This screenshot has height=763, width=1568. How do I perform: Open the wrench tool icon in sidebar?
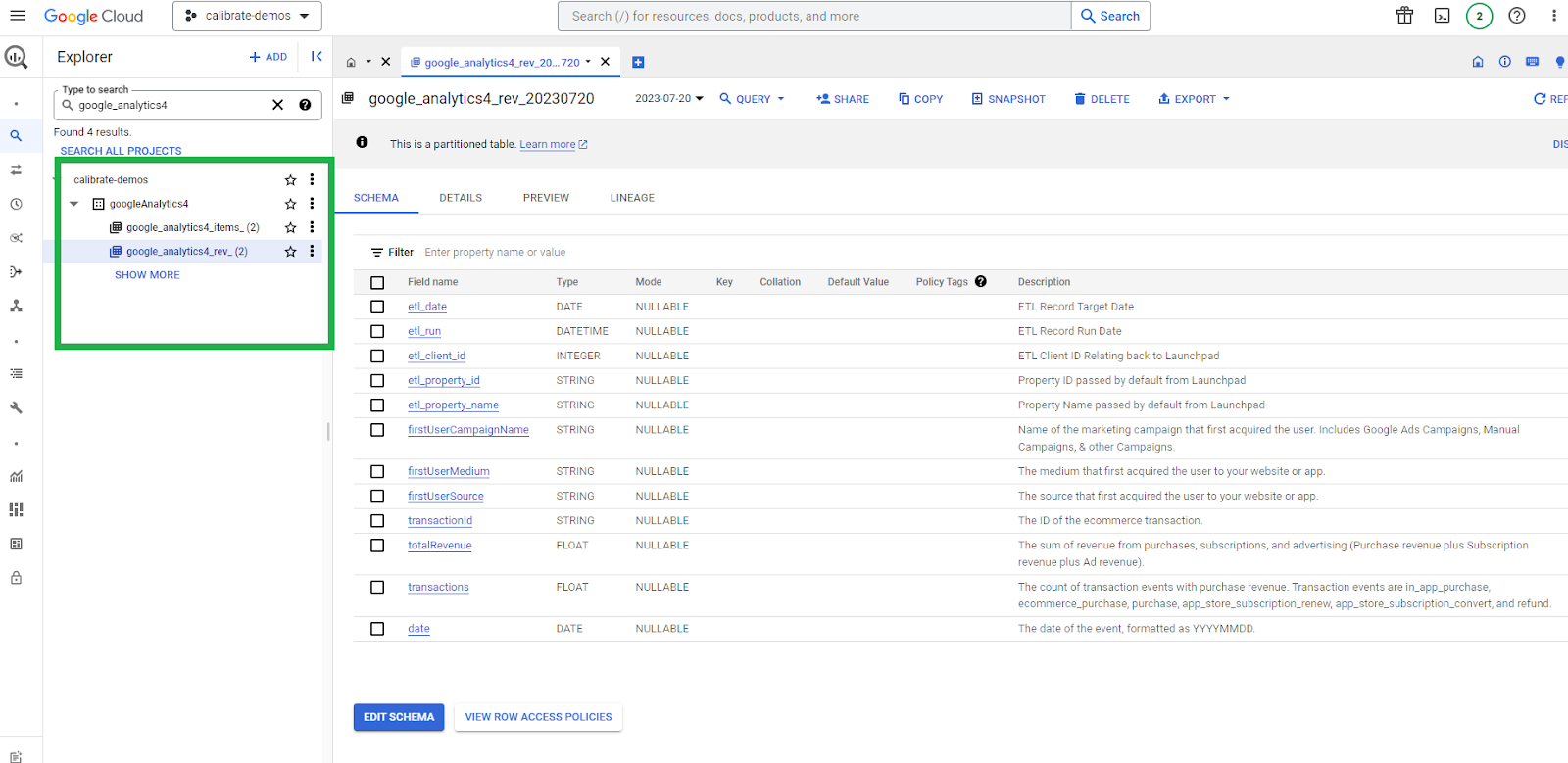(x=16, y=407)
